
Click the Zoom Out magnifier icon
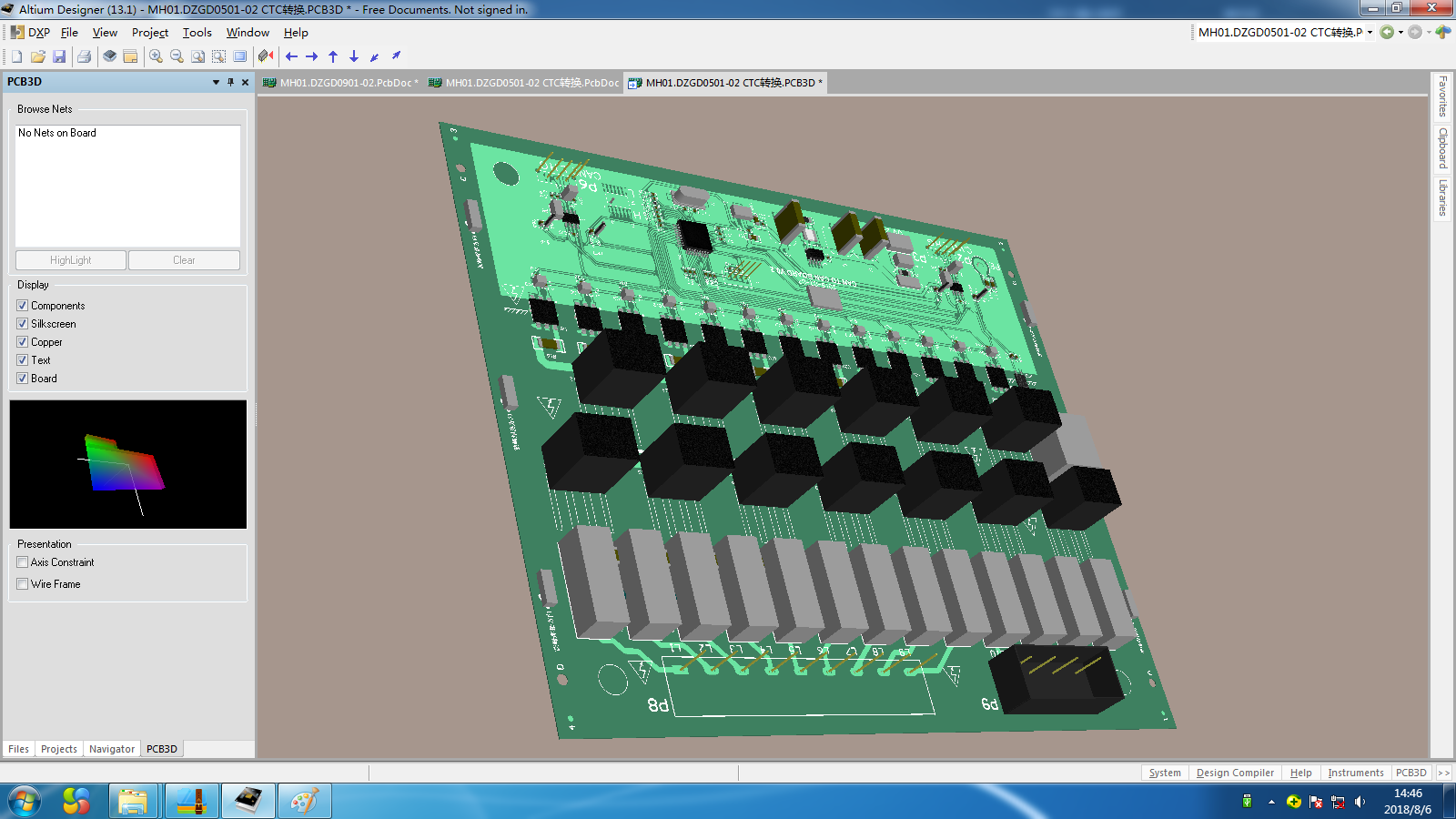[x=177, y=56]
